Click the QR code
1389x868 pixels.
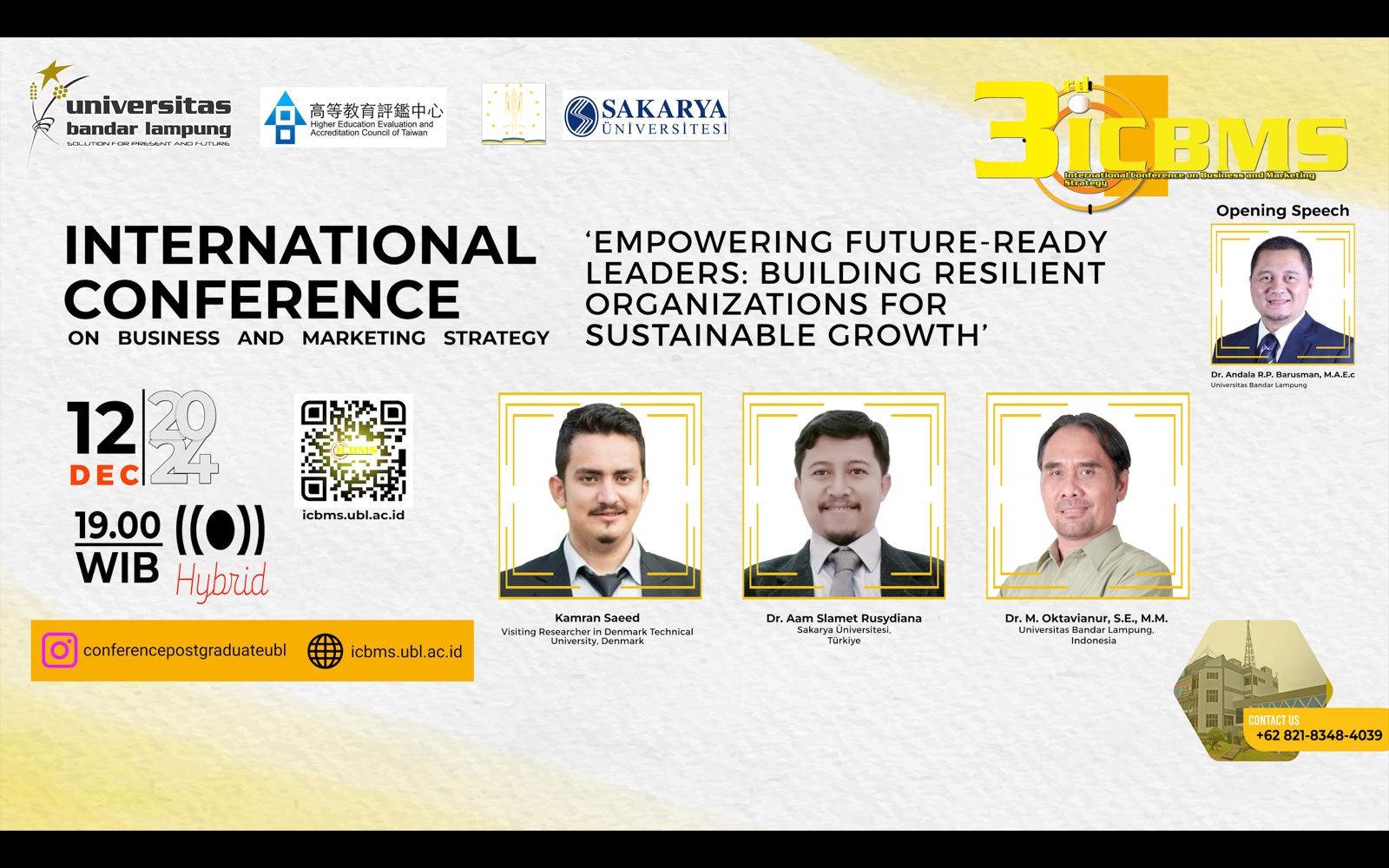coord(353,450)
